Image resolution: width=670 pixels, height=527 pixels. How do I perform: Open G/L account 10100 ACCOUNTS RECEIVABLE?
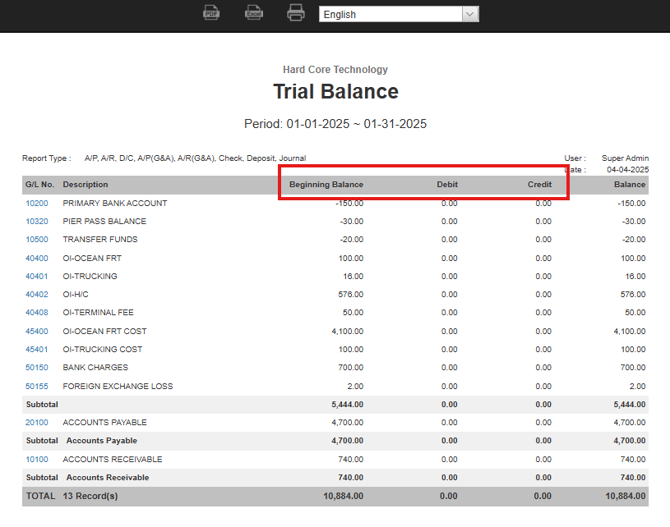[x=37, y=459]
